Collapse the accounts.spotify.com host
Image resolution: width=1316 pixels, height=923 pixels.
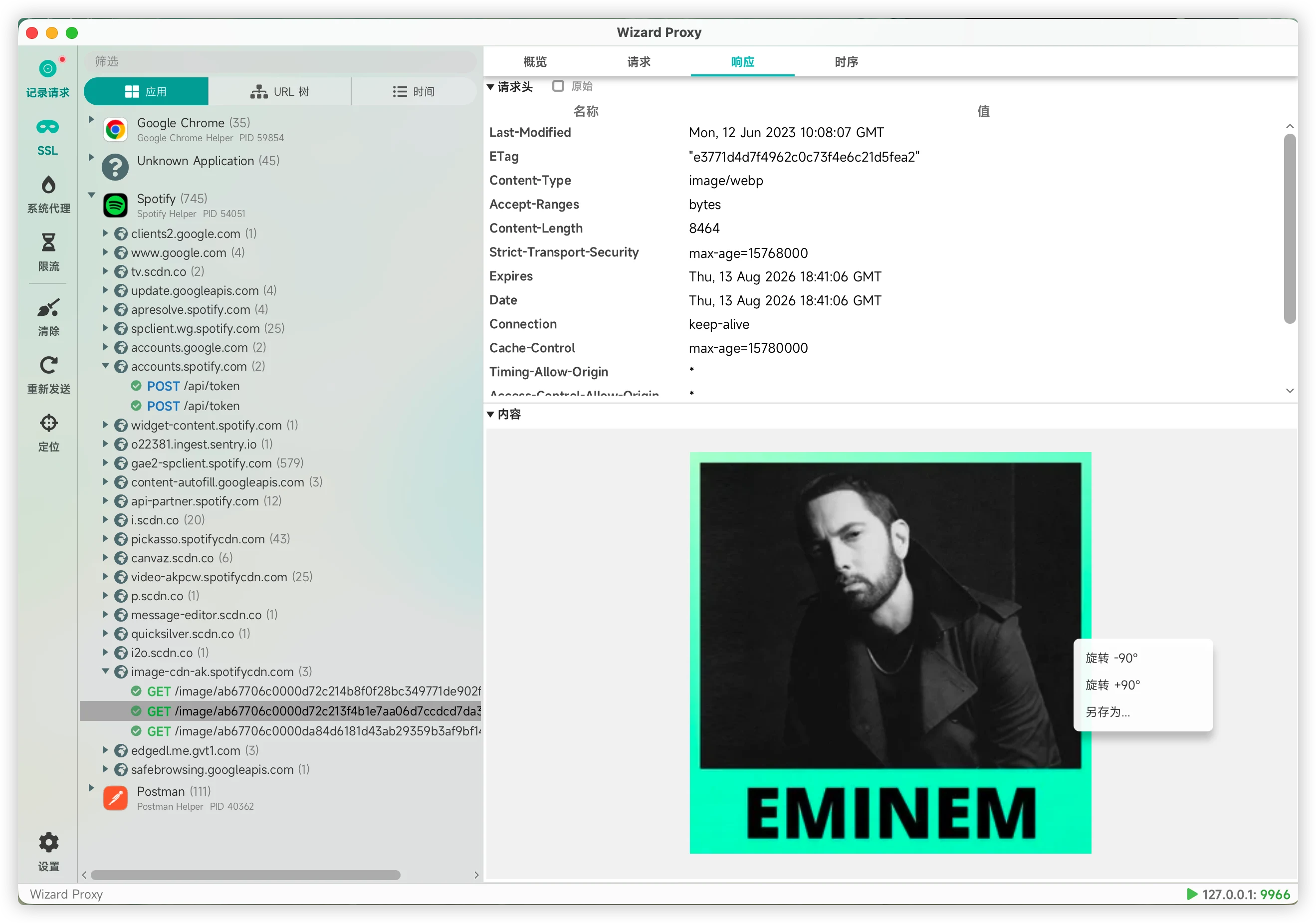tap(105, 366)
